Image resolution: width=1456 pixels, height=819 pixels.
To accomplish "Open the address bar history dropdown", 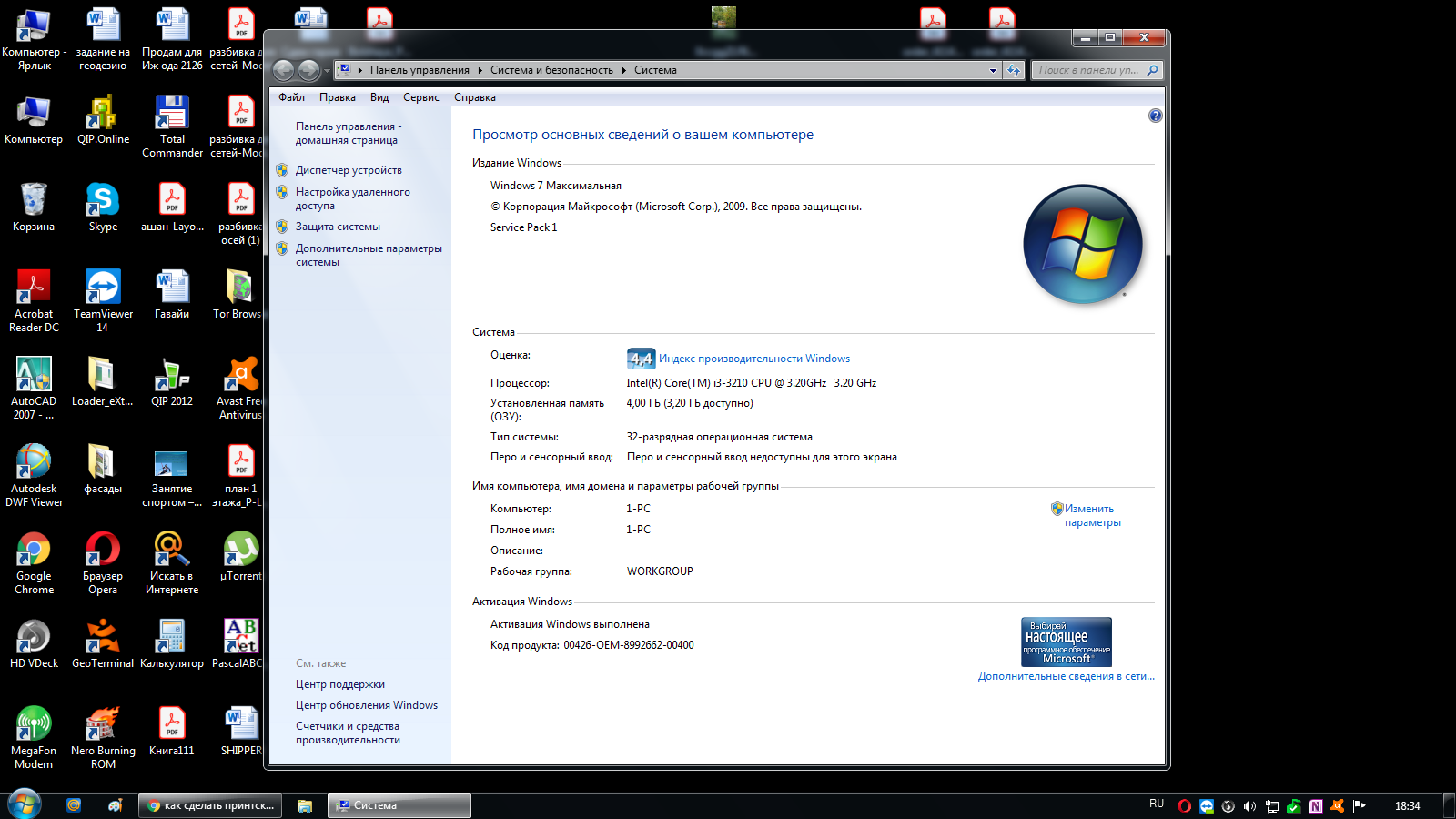I will click(x=993, y=70).
